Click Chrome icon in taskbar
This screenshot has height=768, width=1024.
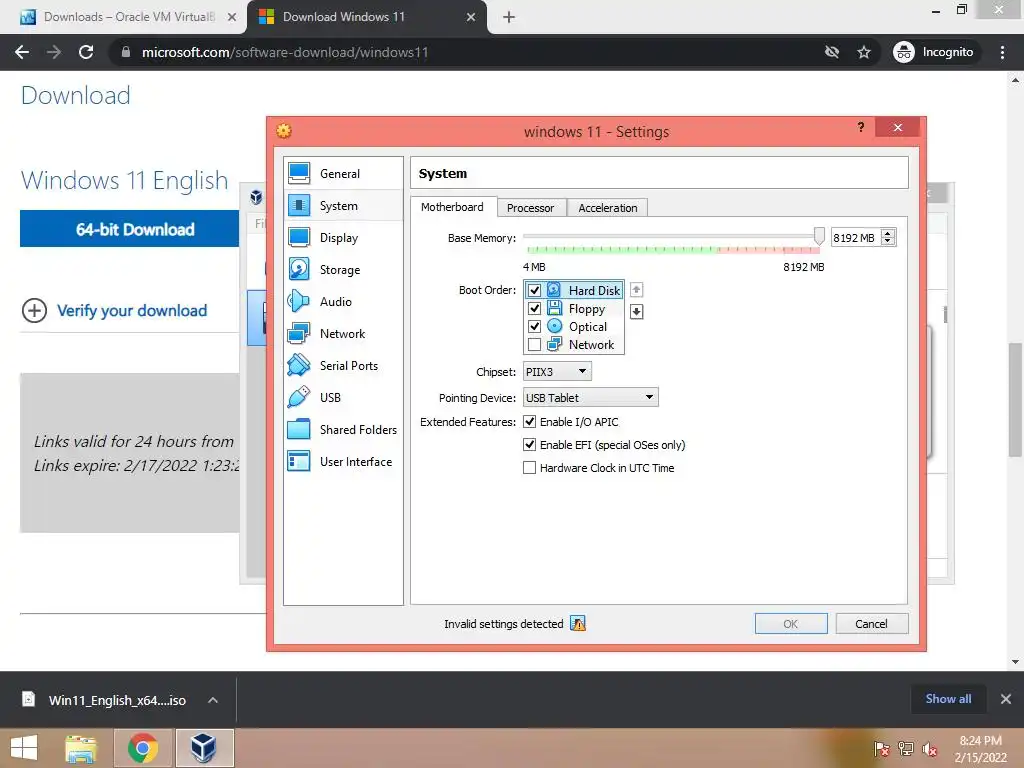[x=143, y=748]
